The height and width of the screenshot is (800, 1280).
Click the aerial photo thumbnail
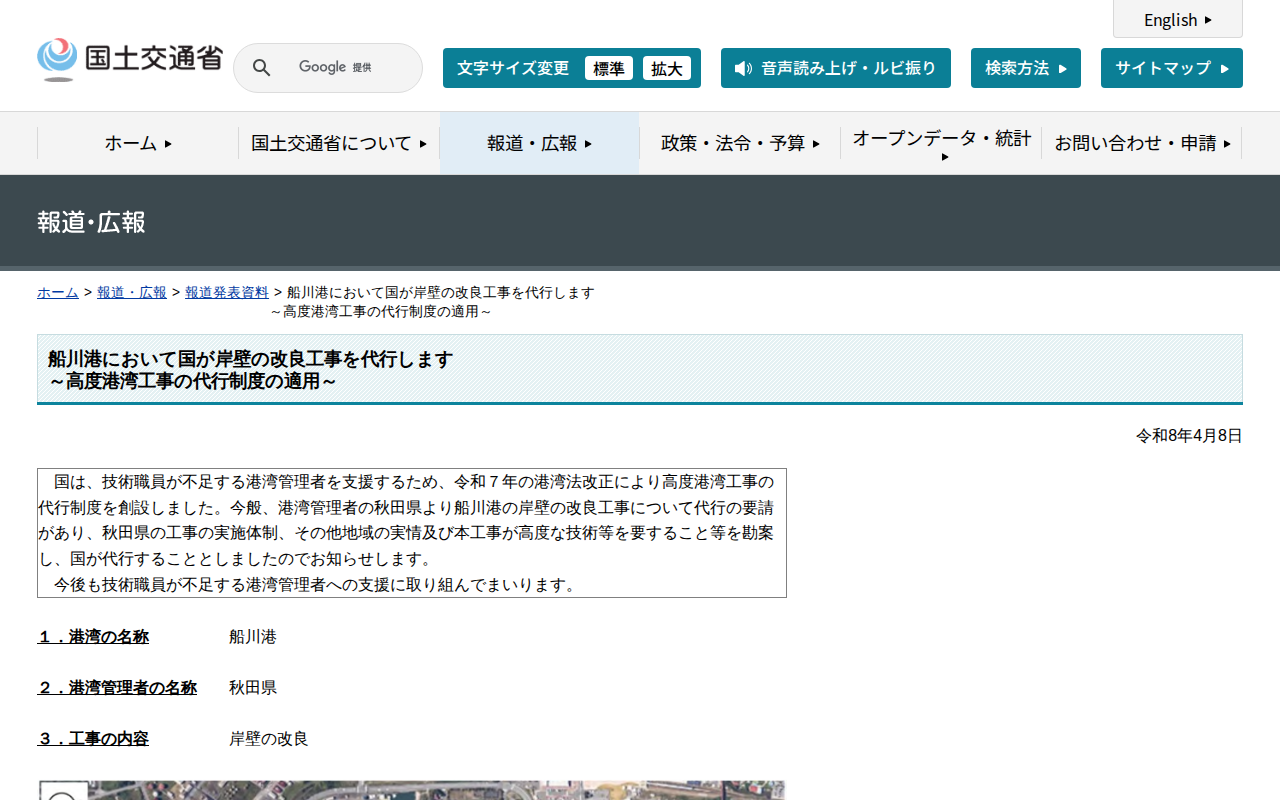pyautogui.click(x=412, y=790)
